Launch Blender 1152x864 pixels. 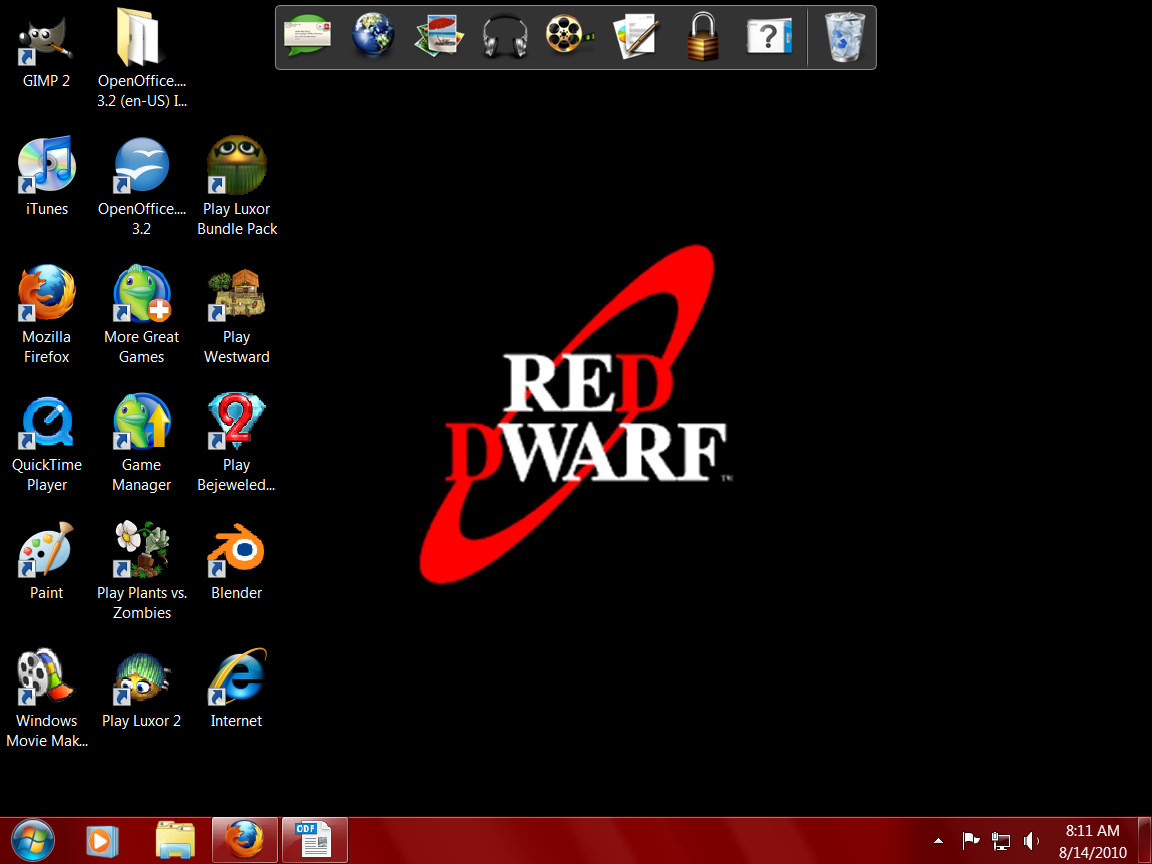pos(236,548)
